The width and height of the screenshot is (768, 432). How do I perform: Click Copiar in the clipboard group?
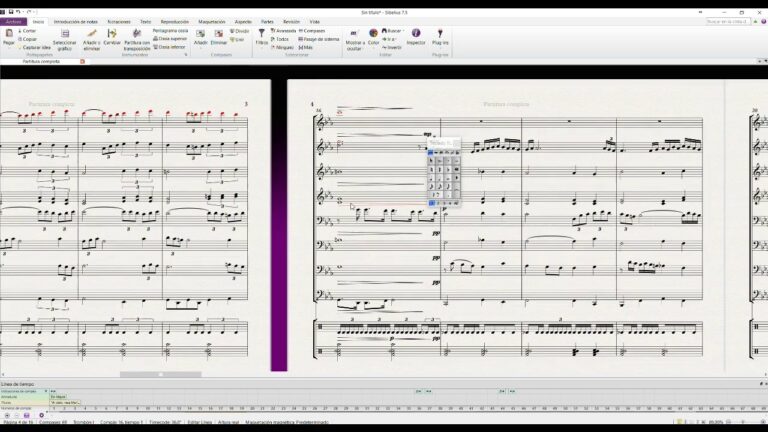coord(27,39)
